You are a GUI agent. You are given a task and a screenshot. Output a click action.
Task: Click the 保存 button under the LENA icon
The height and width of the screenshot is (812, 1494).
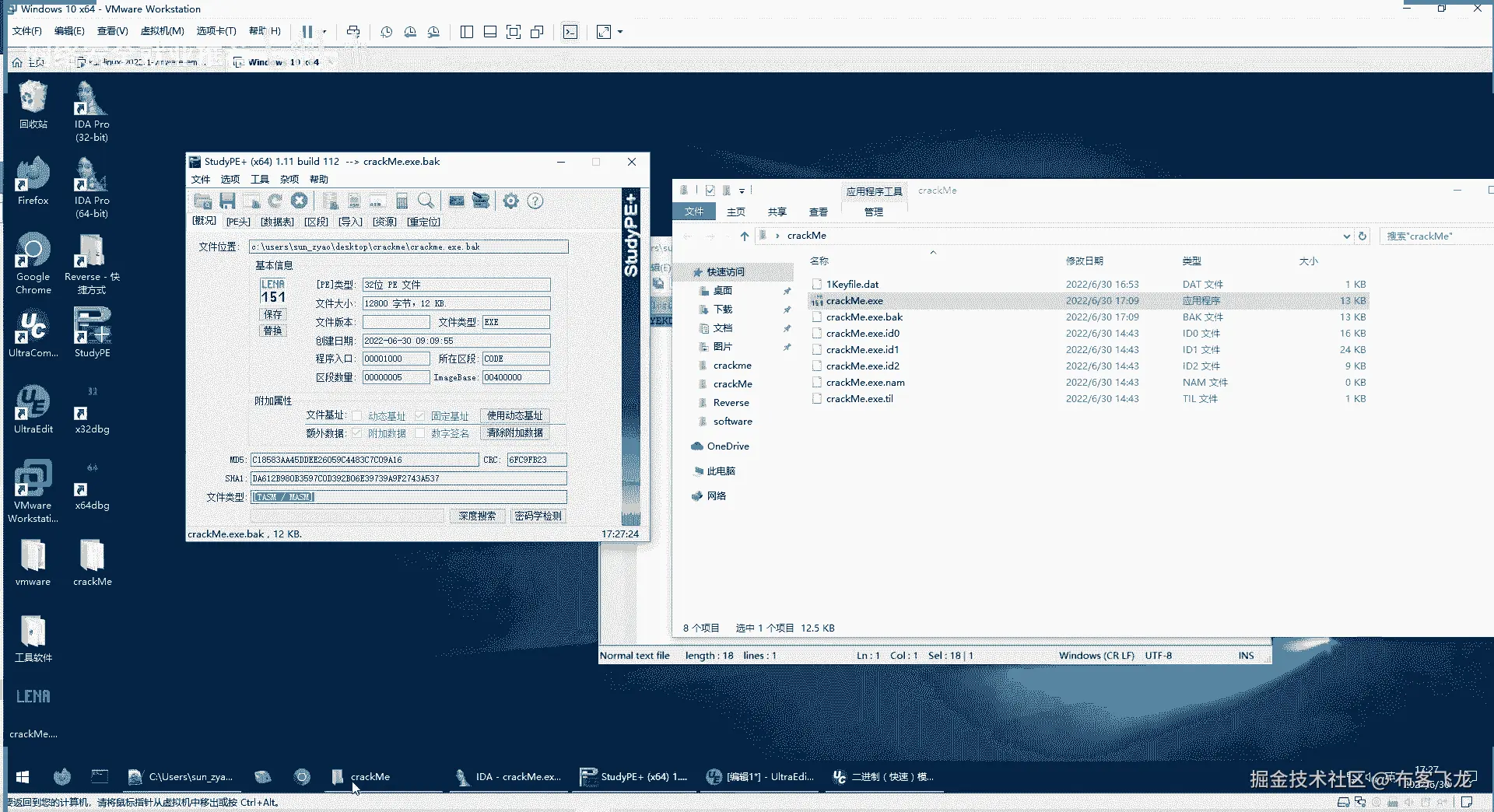[273, 315]
